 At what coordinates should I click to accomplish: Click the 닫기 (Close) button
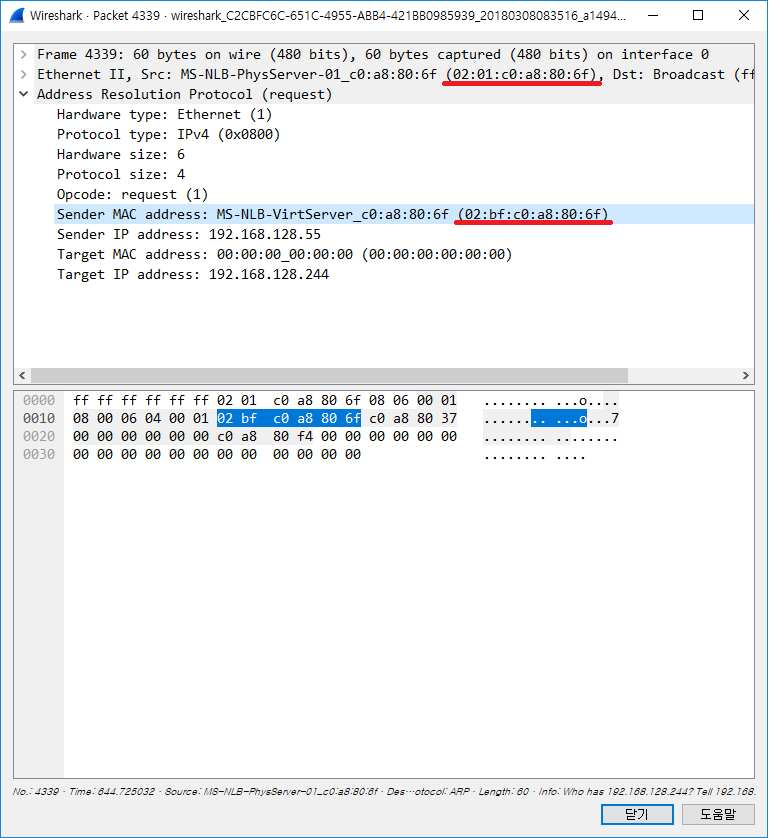tap(637, 814)
